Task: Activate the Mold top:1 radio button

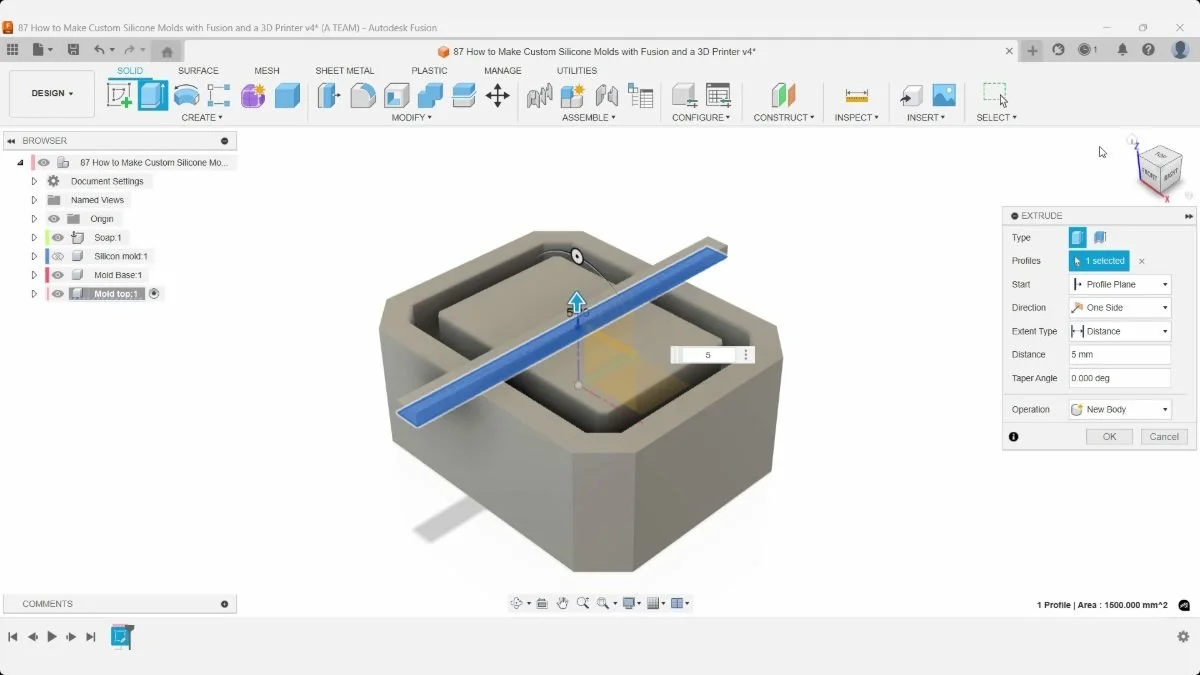Action: pos(154,294)
